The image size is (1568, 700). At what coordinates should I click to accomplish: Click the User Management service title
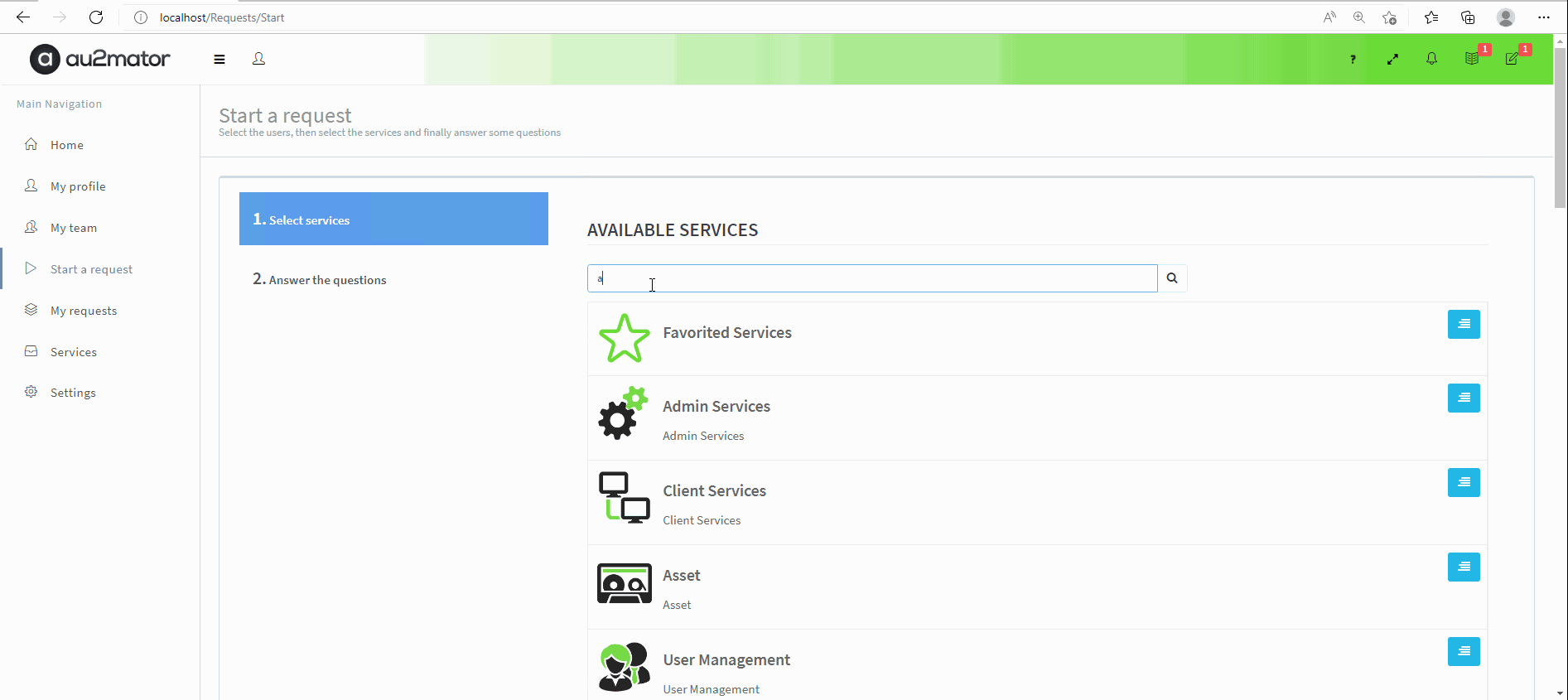click(x=726, y=659)
